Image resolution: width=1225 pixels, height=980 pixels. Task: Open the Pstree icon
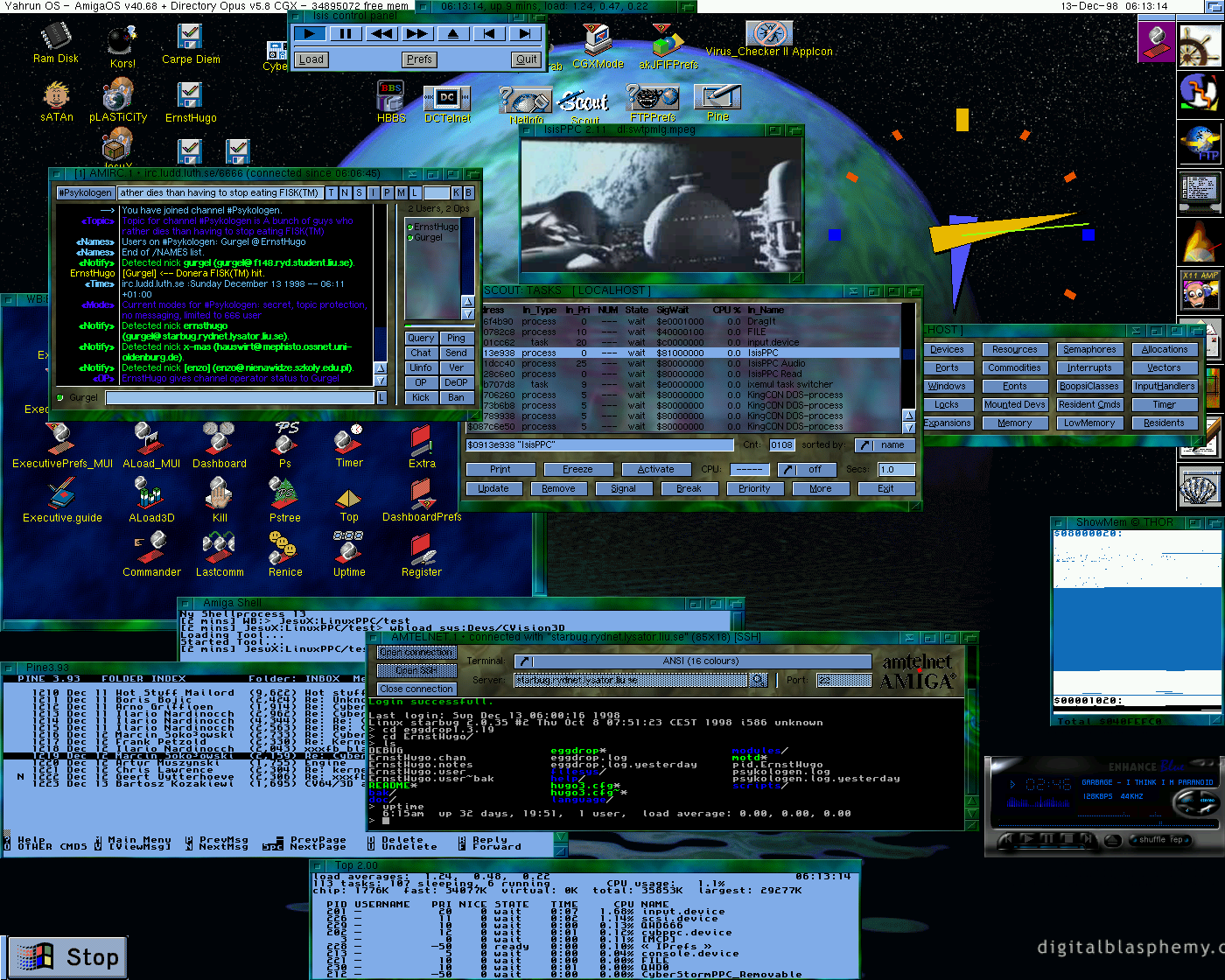tap(285, 501)
